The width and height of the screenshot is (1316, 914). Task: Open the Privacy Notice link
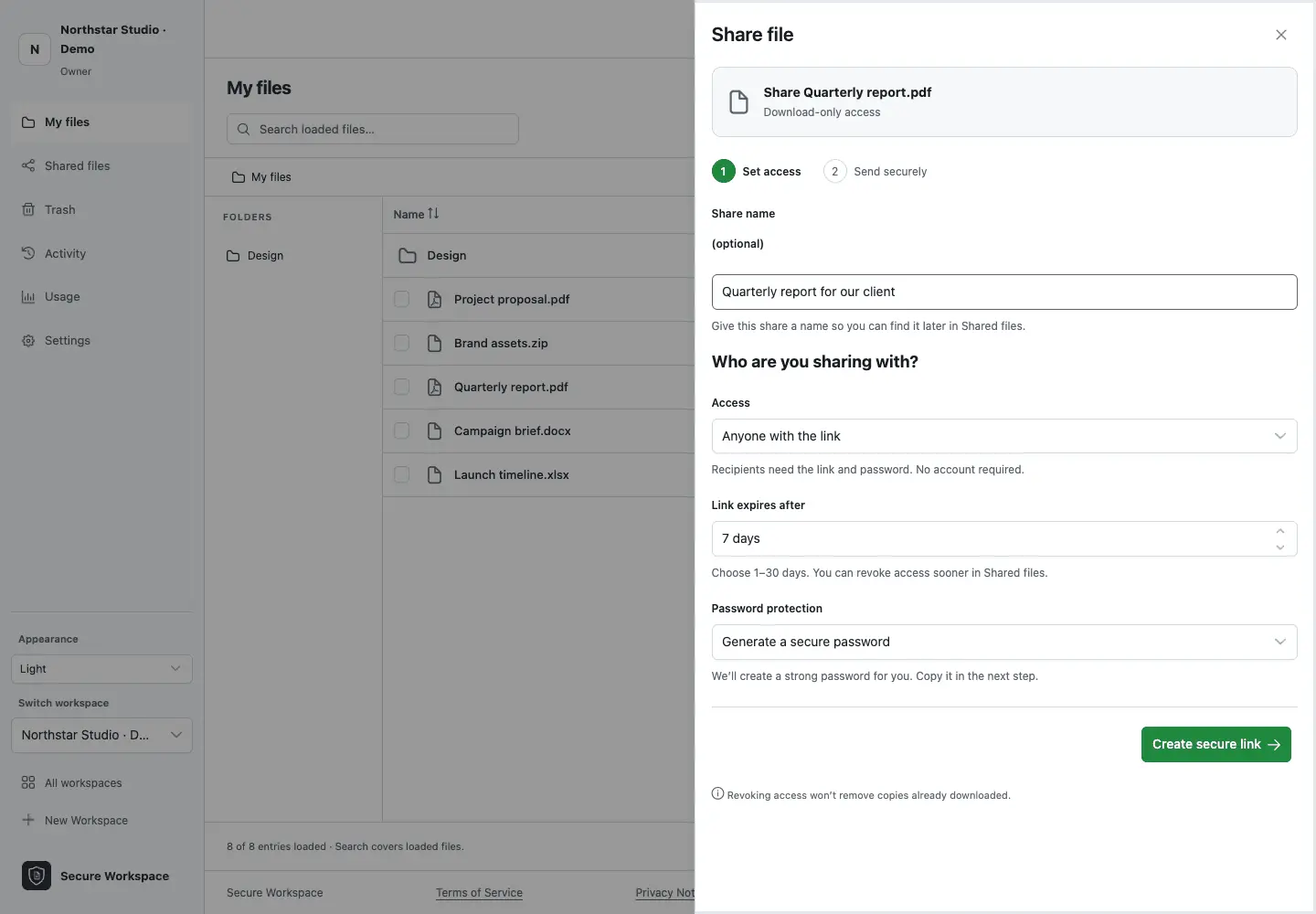(664, 893)
